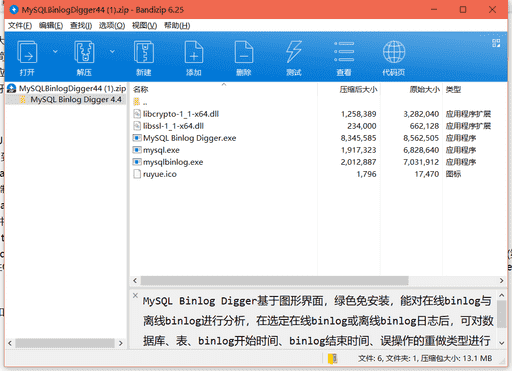512x371 pixels.
Task: Click the 3,282,040 original size cell
Action: [x=421, y=114]
